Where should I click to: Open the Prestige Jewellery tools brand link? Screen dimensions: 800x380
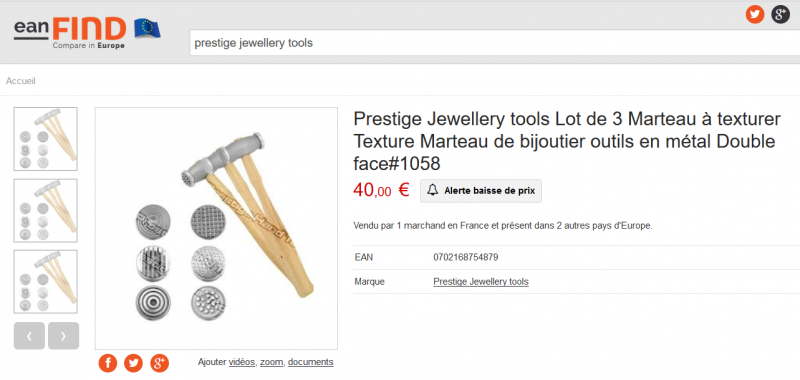481,282
